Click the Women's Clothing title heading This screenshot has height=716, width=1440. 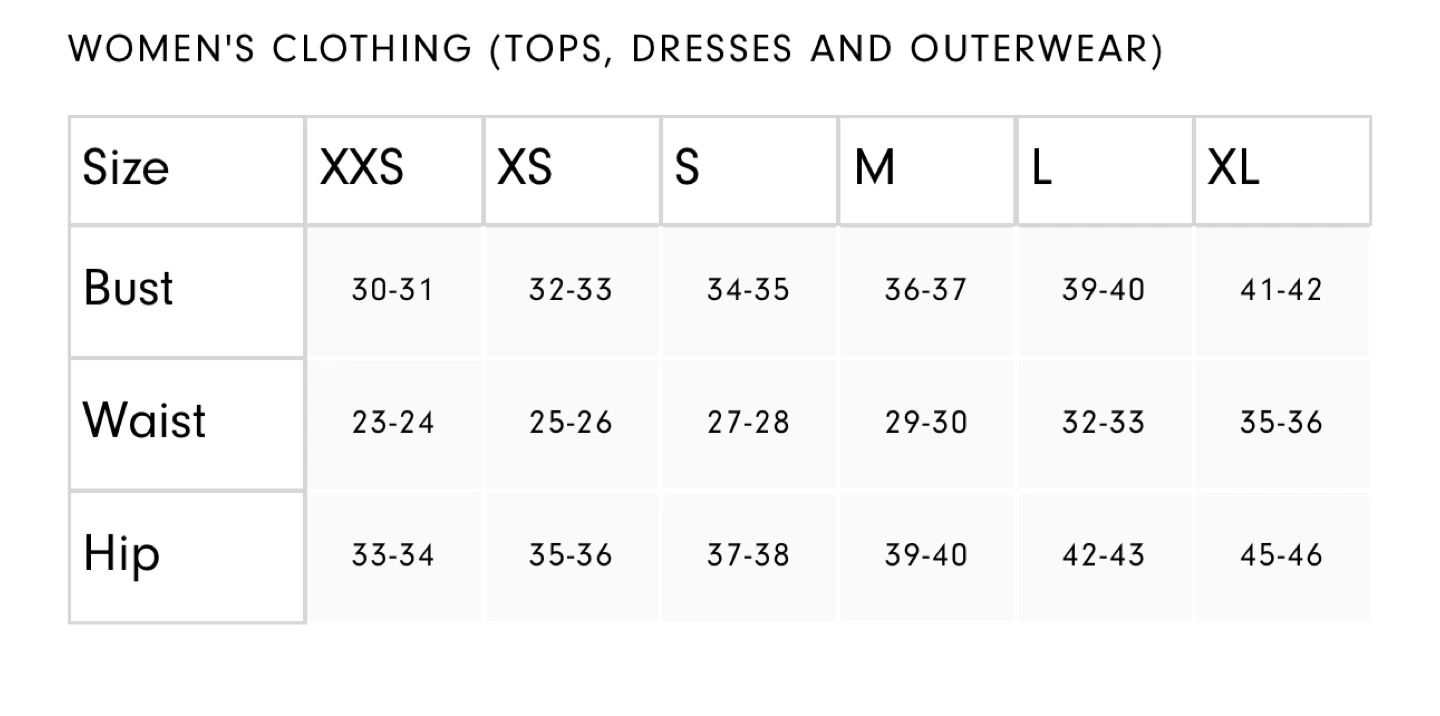615,48
